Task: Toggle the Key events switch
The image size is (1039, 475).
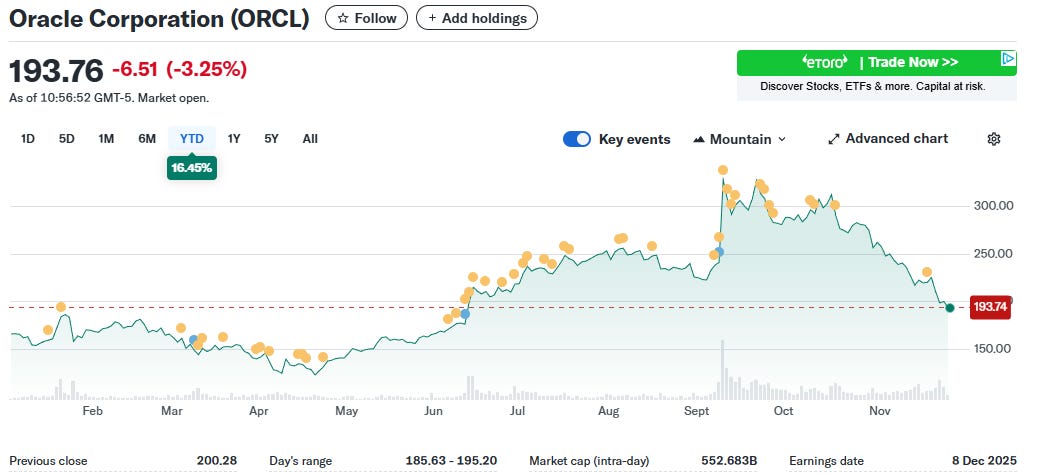Action: click(x=576, y=139)
